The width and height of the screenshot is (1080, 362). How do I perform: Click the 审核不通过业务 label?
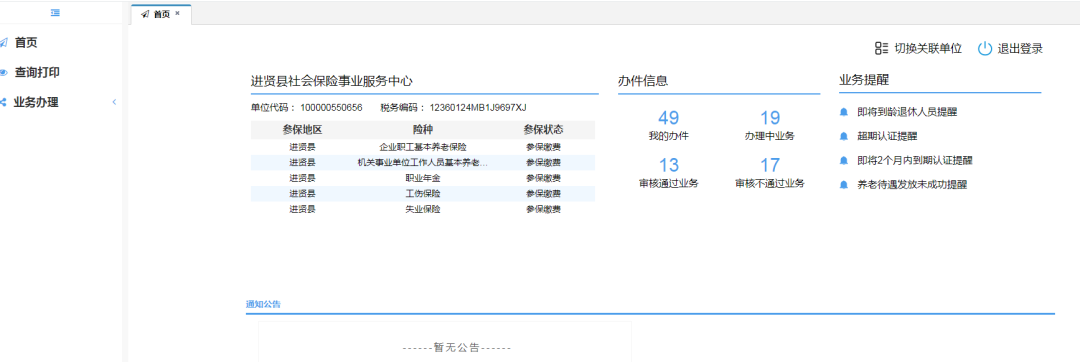tap(769, 184)
